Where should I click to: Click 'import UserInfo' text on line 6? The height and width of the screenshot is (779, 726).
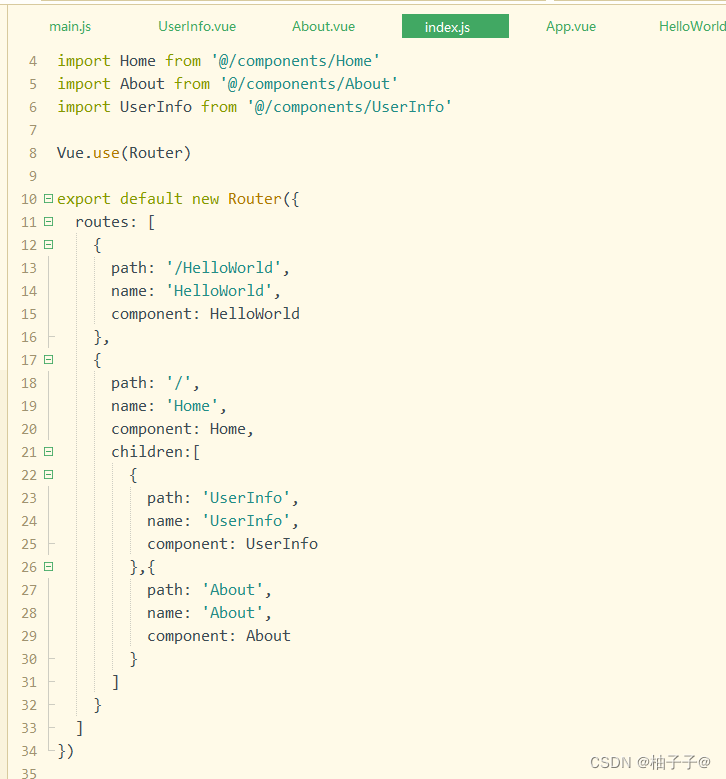point(124,107)
